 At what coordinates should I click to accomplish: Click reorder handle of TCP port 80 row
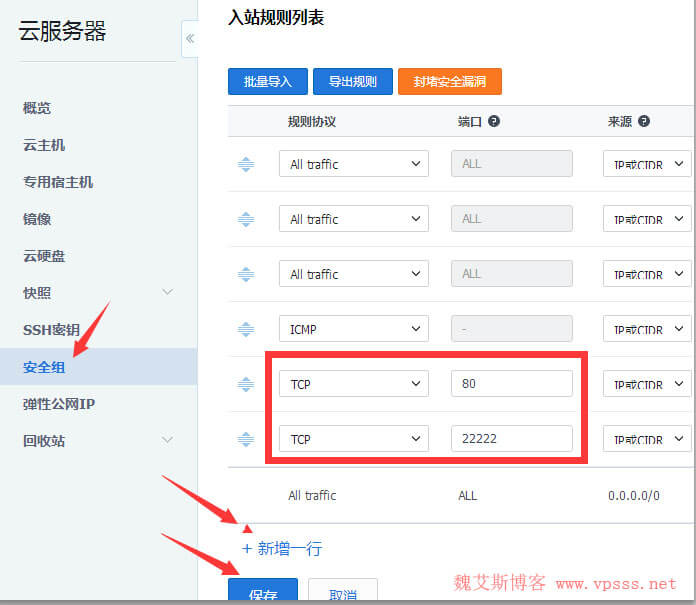(x=246, y=384)
